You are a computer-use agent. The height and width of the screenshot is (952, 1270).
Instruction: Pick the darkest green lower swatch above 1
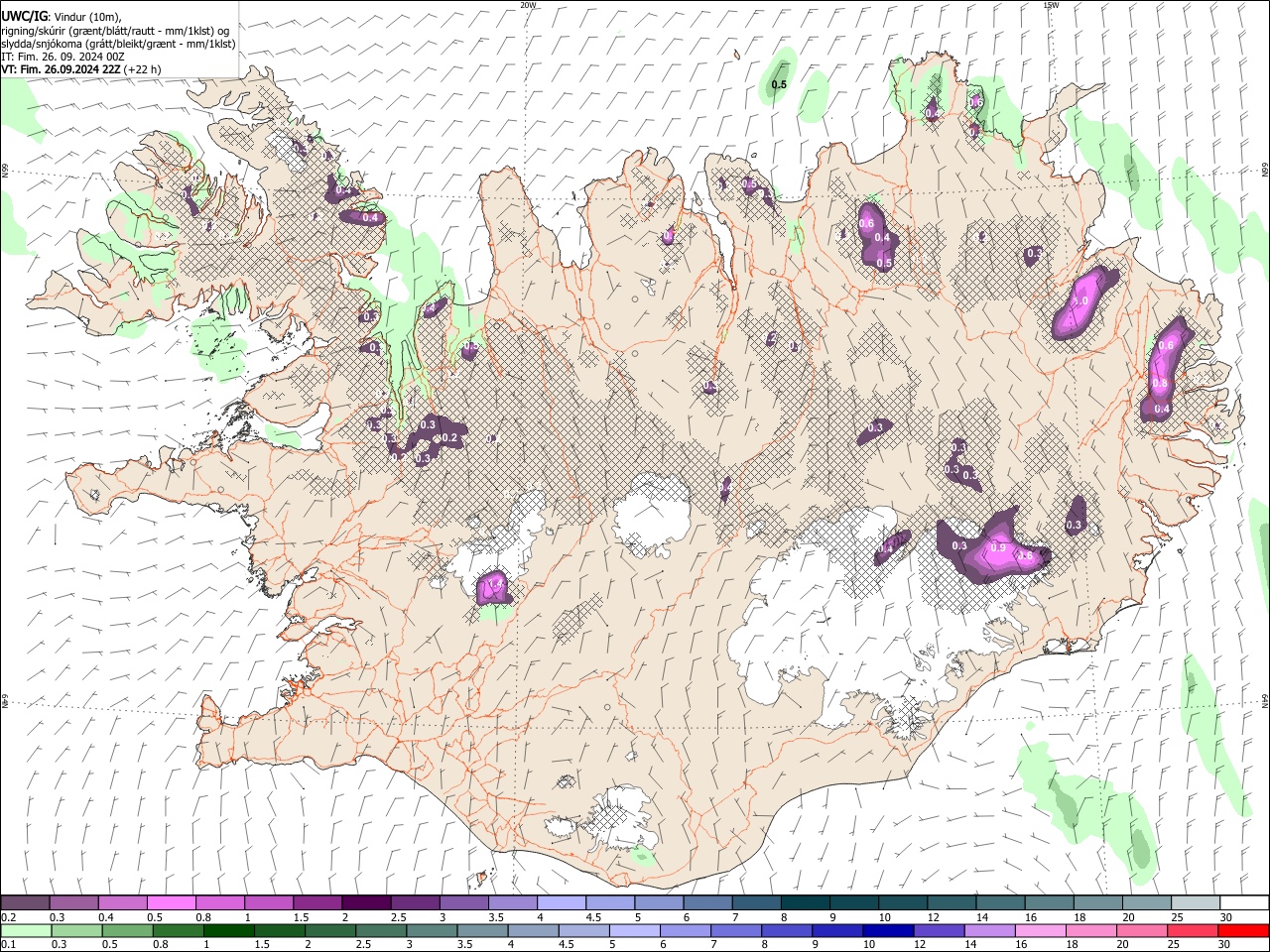coord(229,931)
